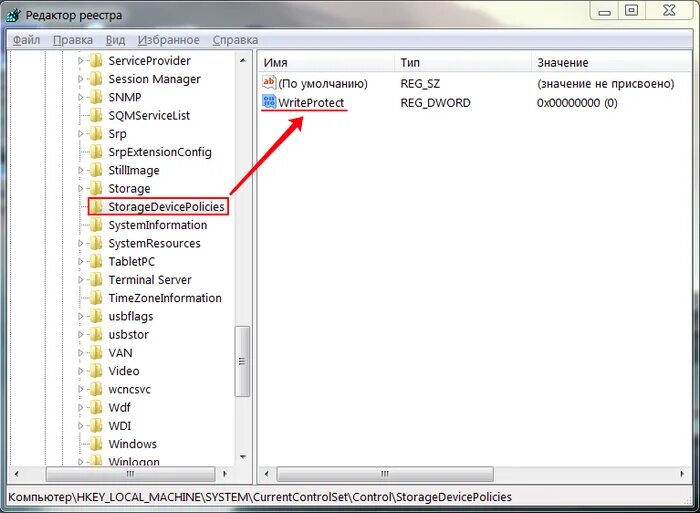This screenshot has width=700, height=513.
Task: Click the SystemInformation folder icon
Action: (96, 225)
